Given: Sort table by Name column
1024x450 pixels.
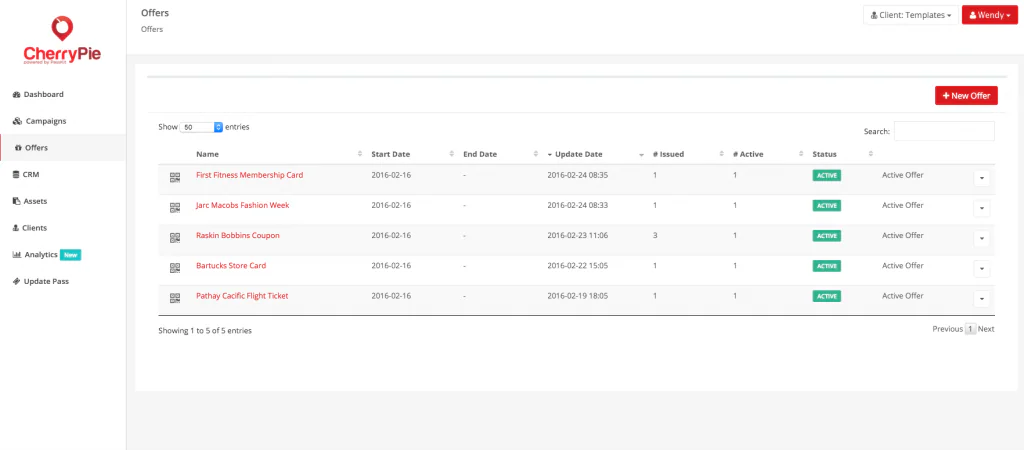Looking at the screenshot, I should pos(279,154).
